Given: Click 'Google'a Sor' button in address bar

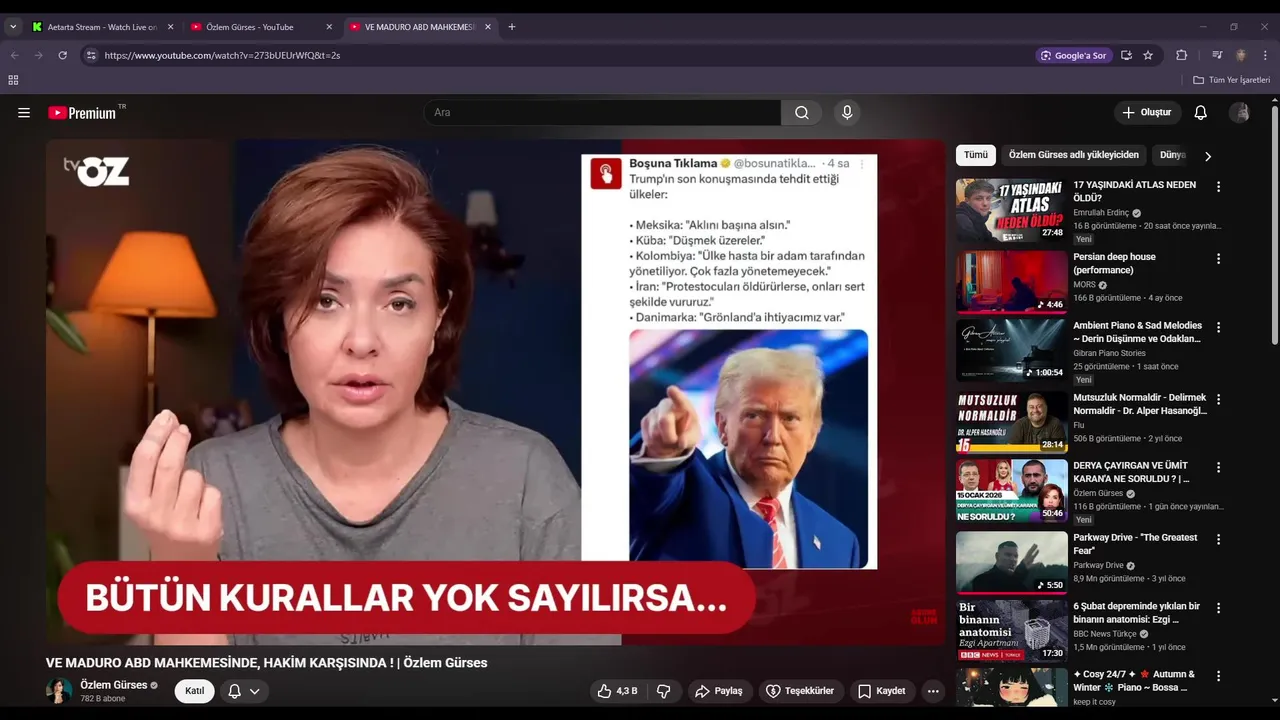Looking at the screenshot, I should point(1074,55).
